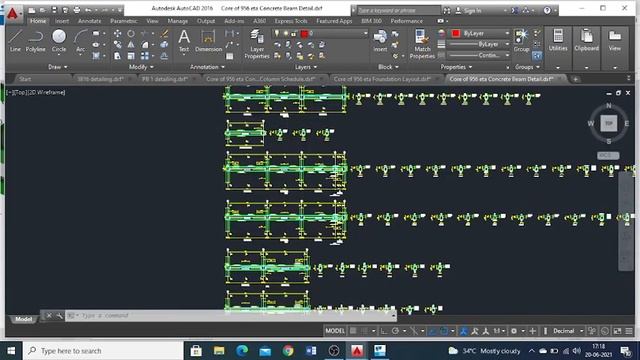Open the Parametric ribbon tab
This screenshot has height=360, width=640.
pos(124,21)
